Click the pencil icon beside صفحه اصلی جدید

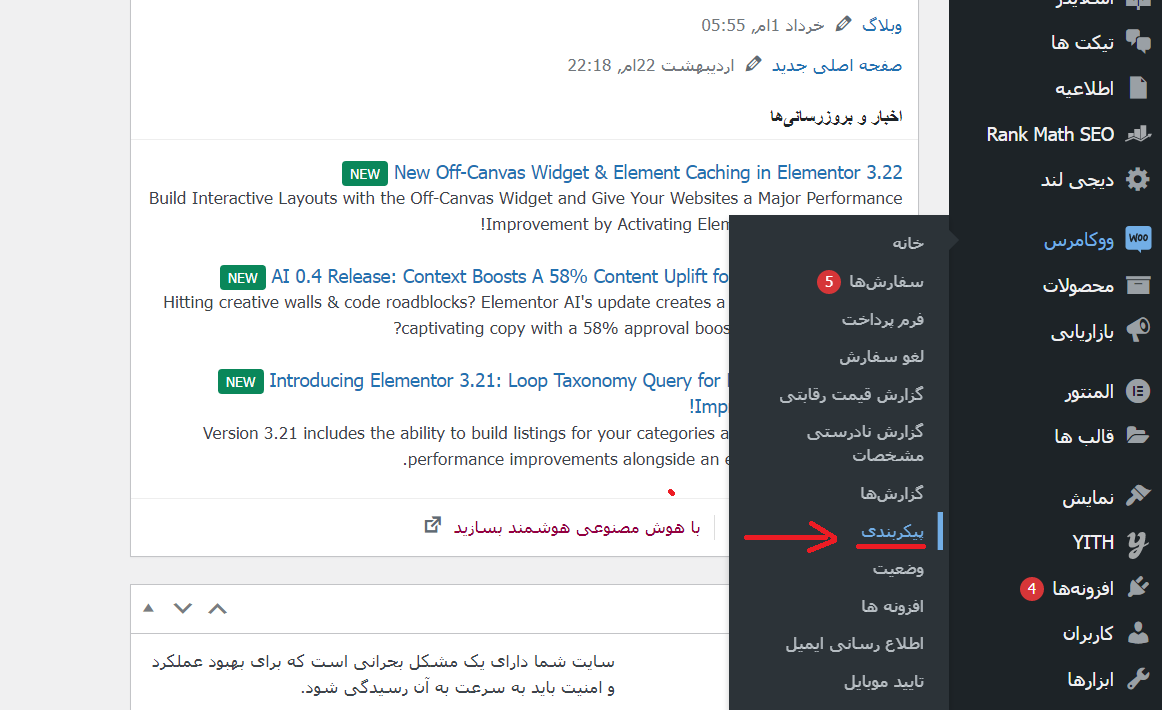[753, 64]
